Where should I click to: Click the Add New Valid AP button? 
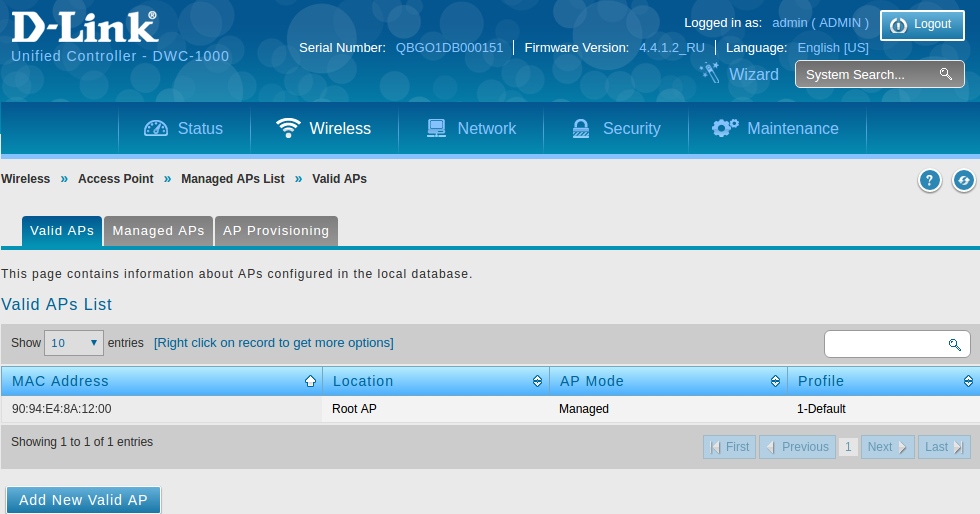pyautogui.click(x=83, y=500)
